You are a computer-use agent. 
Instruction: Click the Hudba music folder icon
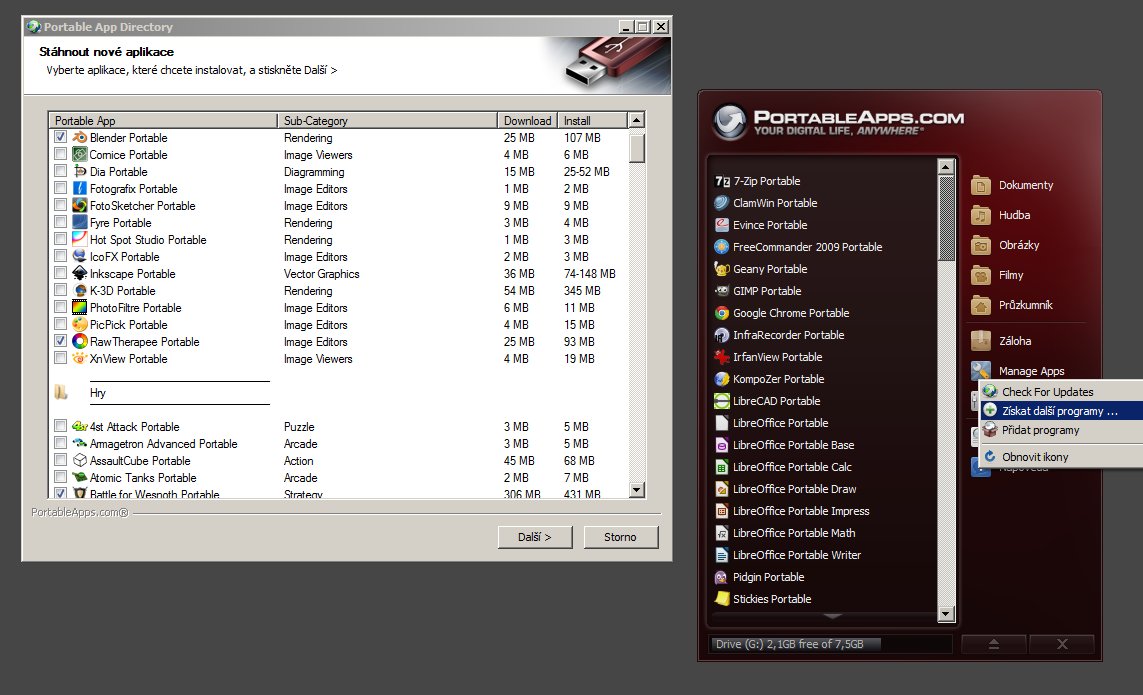(980, 215)
